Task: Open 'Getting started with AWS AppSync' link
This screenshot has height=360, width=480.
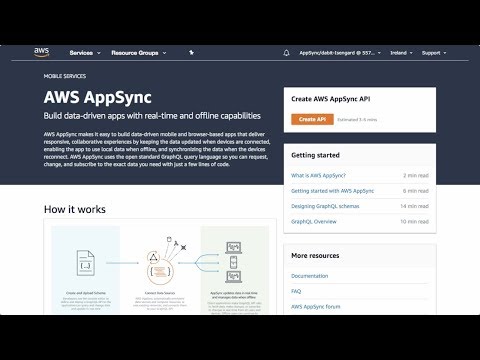Action: click(332, 191)
